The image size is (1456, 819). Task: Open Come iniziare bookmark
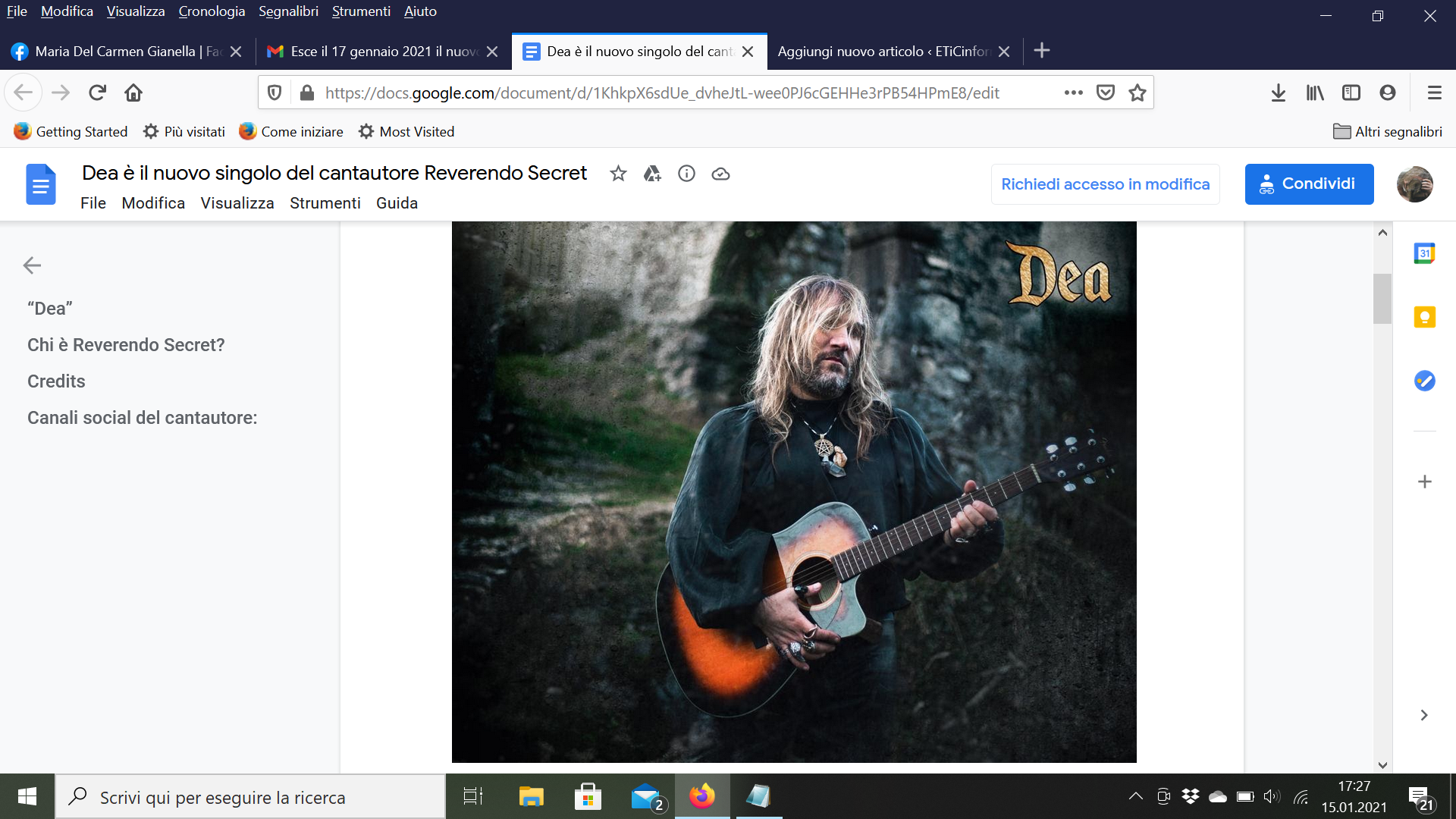point(291,132)
